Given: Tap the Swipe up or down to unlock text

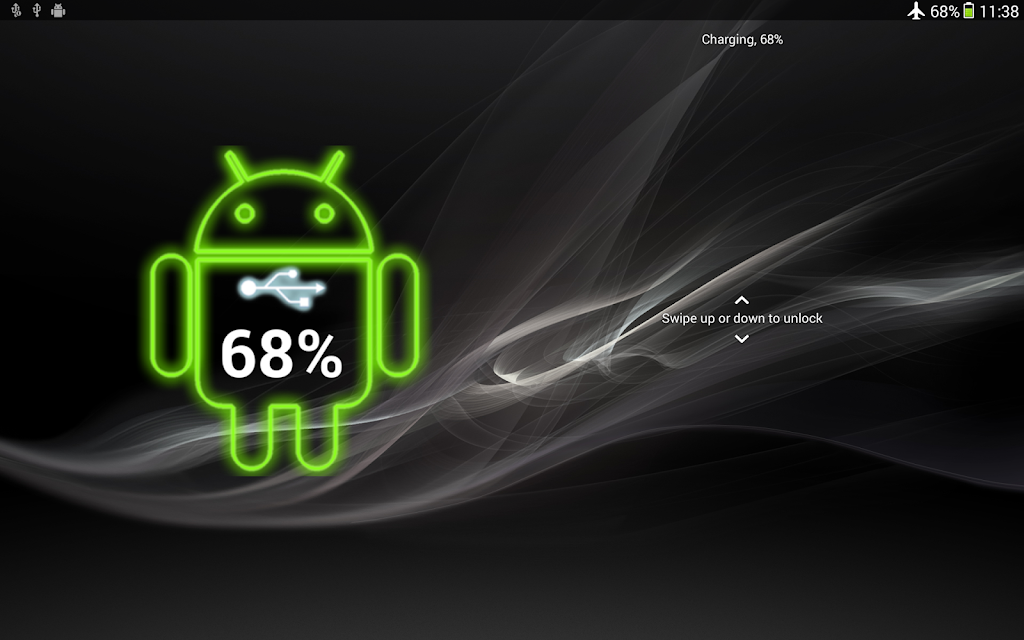Looking at the screenshot, I should (742, 319).
